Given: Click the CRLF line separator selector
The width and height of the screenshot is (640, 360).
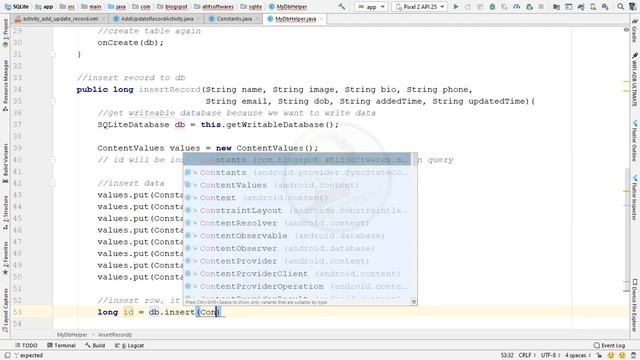Looking at the screenshot, I should (x=527, y=355).
